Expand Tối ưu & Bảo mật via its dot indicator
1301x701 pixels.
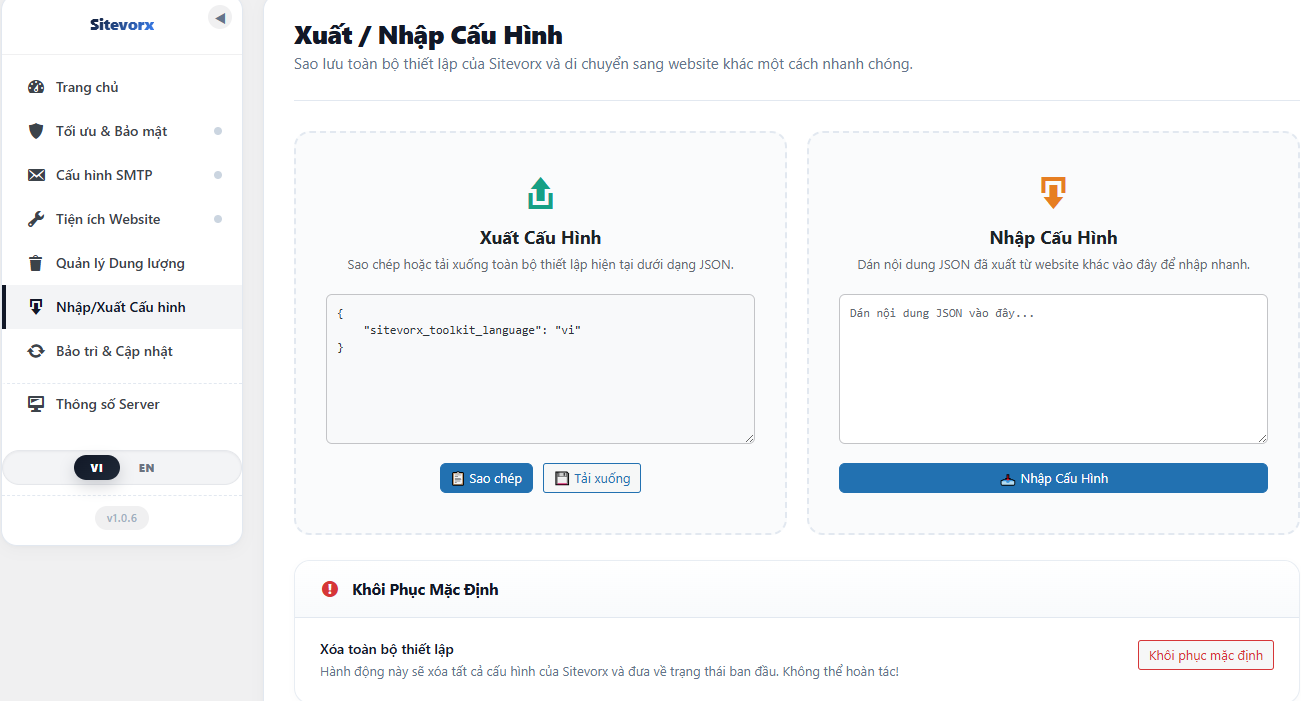tap(218, 131)
